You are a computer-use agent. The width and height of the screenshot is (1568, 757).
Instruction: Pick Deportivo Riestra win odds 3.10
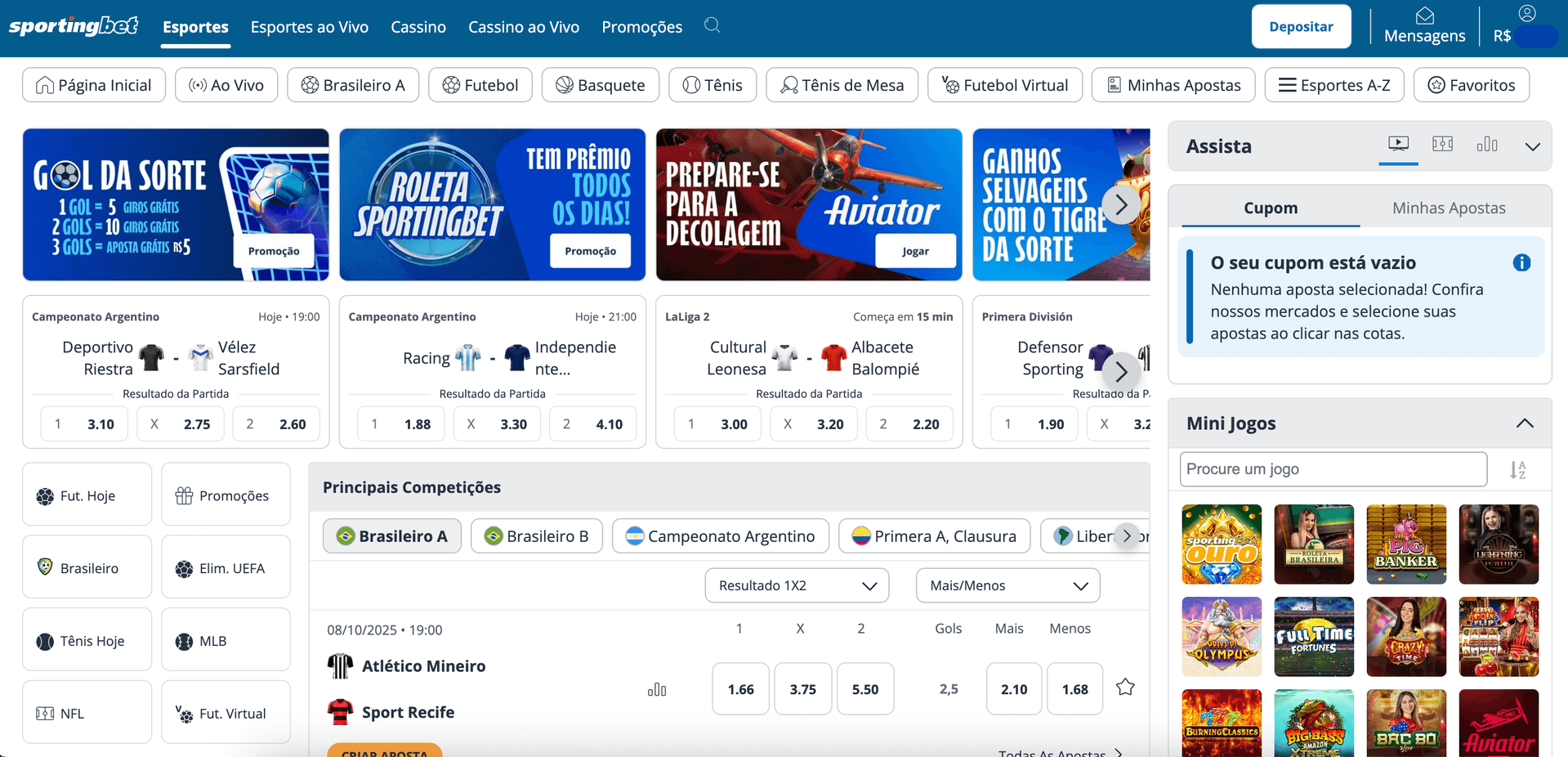click(x=84, y=423)
